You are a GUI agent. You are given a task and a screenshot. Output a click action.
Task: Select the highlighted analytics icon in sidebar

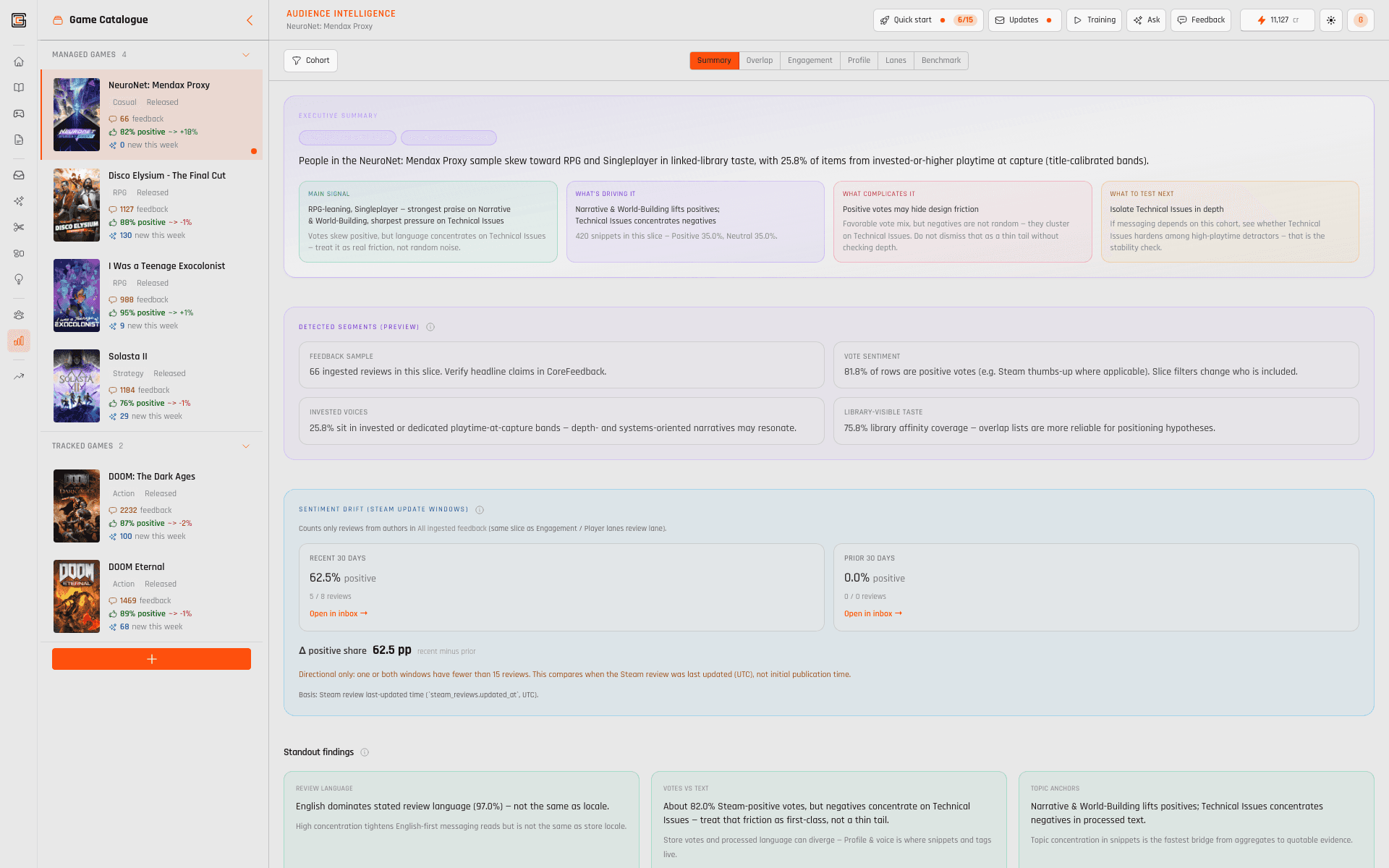(19, 341)
